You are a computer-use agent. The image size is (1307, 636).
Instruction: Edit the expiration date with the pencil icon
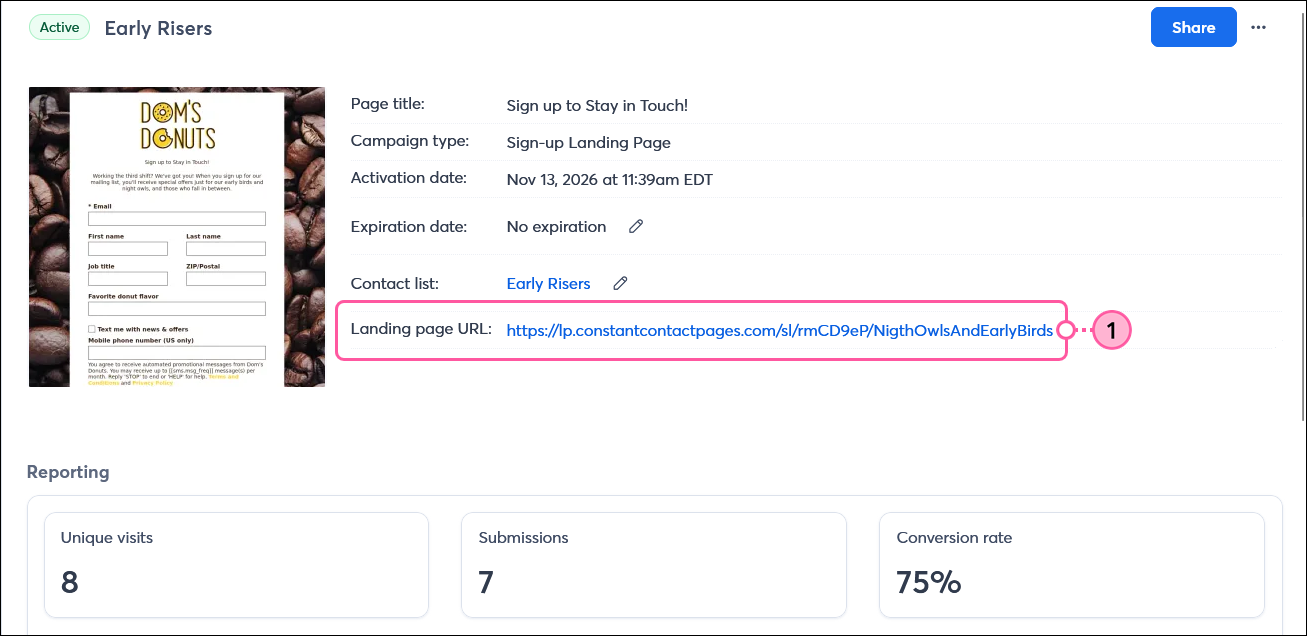coord(636,227)
